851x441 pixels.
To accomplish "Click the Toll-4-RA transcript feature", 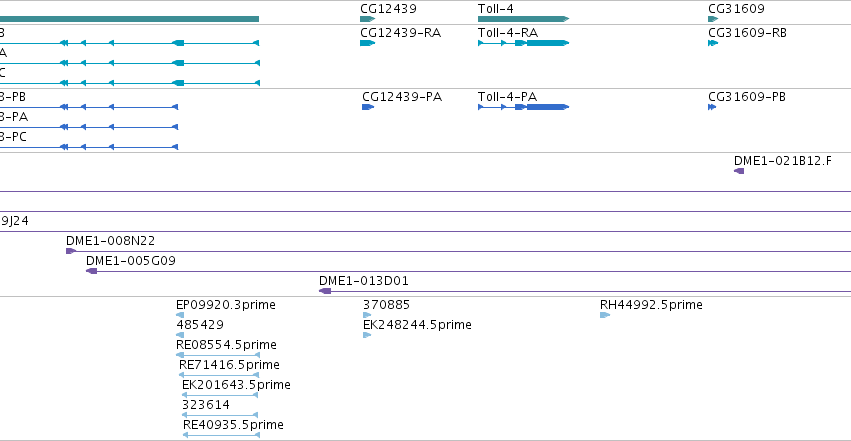I will point(523,43).
